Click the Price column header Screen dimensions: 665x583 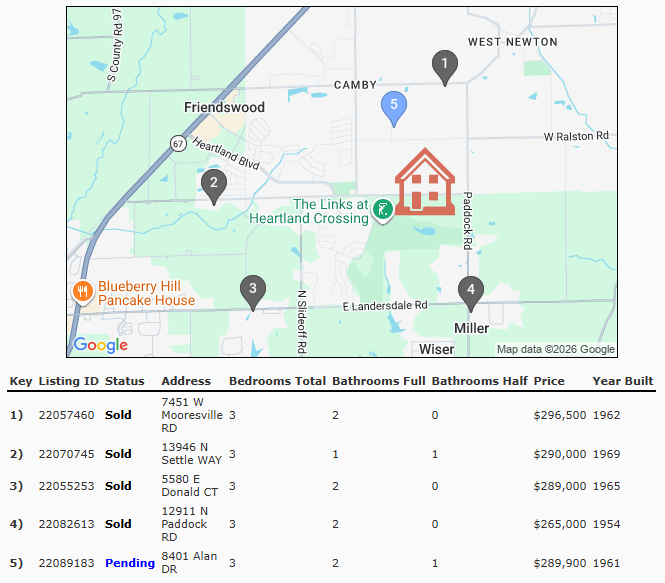tap(549, 381)
